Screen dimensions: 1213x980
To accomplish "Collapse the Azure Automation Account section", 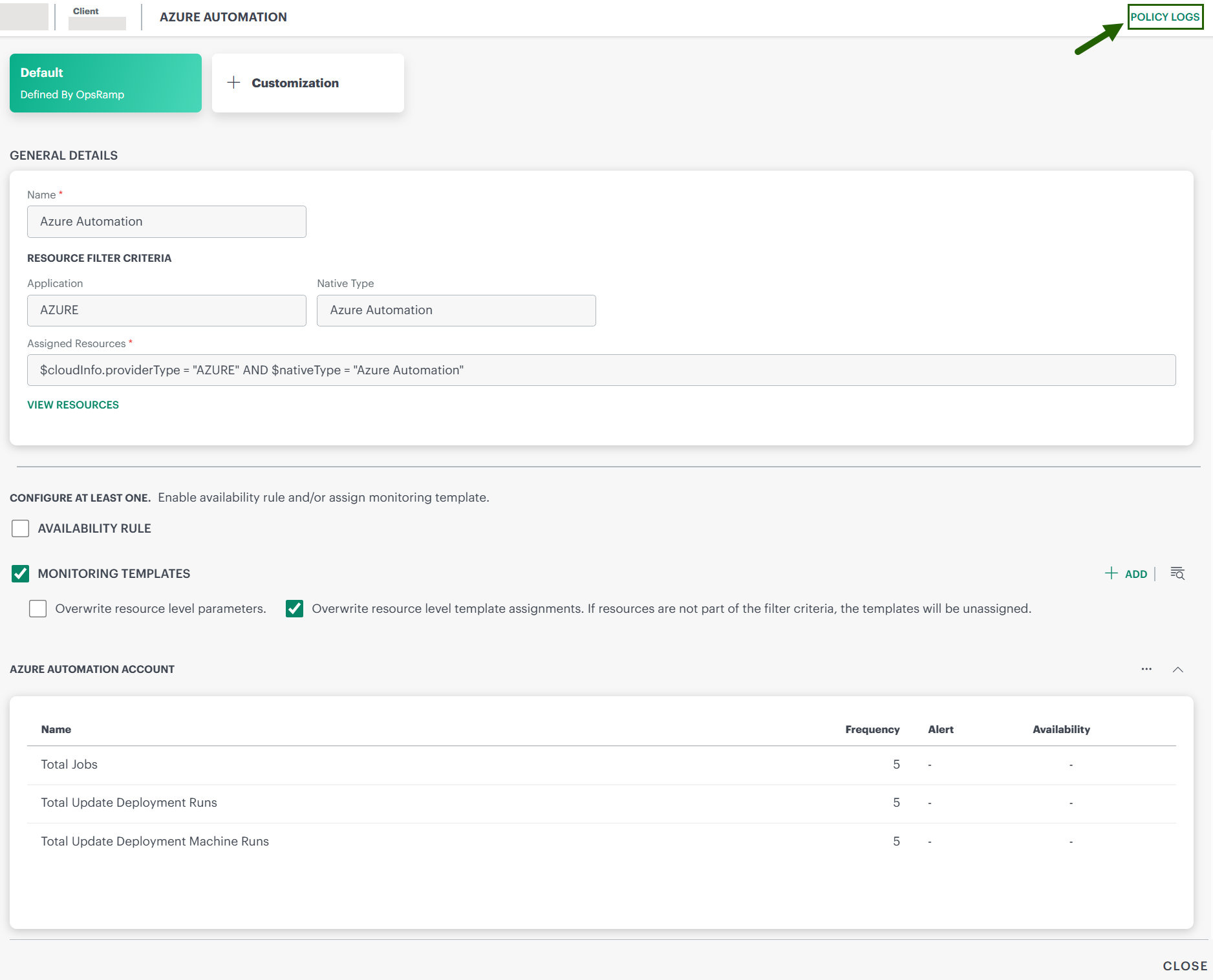I will pos(1178,669).
